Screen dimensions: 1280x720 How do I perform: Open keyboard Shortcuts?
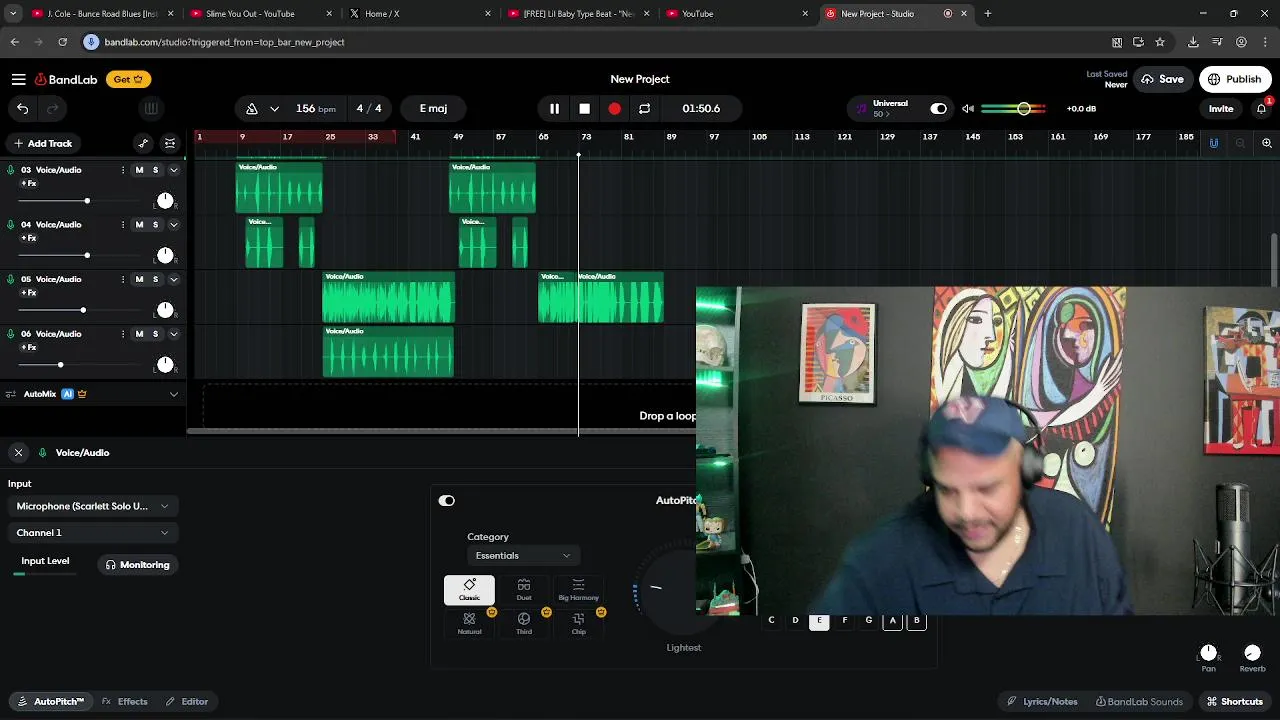tap(1233, 701)
